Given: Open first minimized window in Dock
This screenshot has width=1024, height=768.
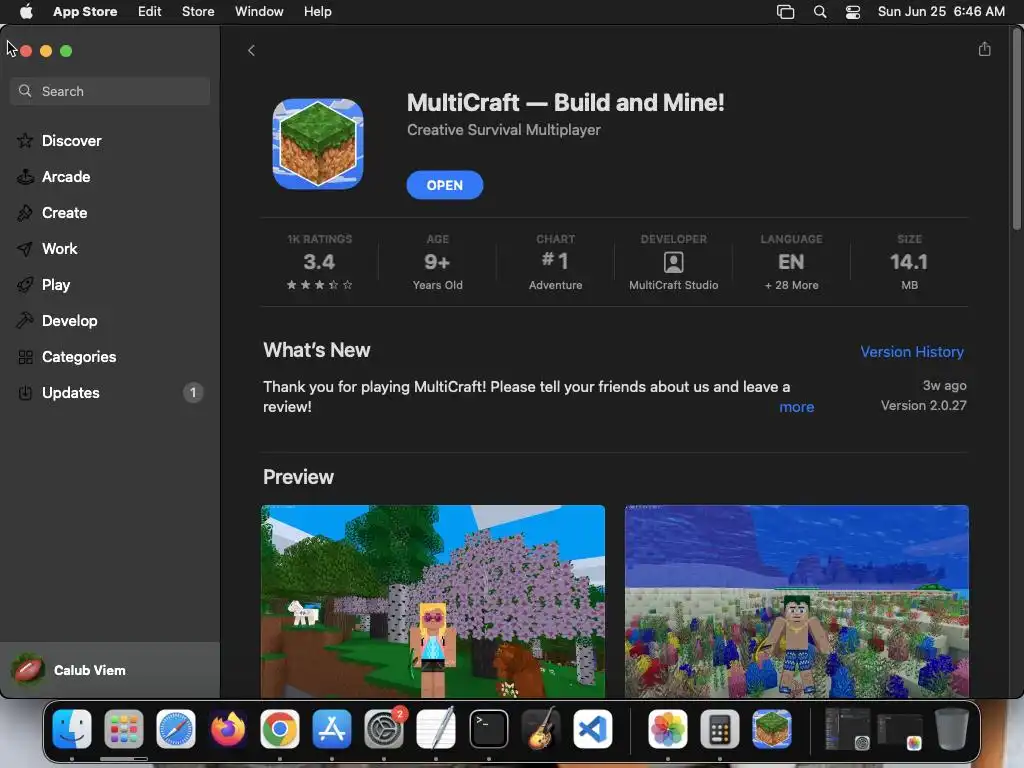Looking at the screenshot, I should point(848,729).
